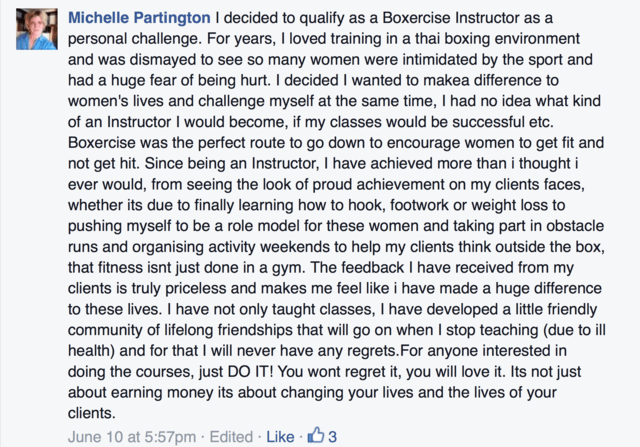The width and height of the screenshot is (640, 447).
Task: View the 3 people who liked
Action: pos(333,437)
